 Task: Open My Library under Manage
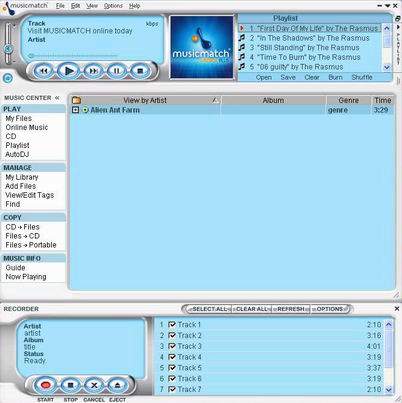click(x=22, y=177)
